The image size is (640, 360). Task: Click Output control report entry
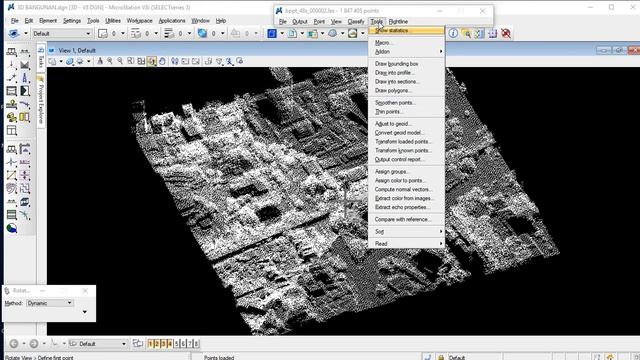[406, 160]
